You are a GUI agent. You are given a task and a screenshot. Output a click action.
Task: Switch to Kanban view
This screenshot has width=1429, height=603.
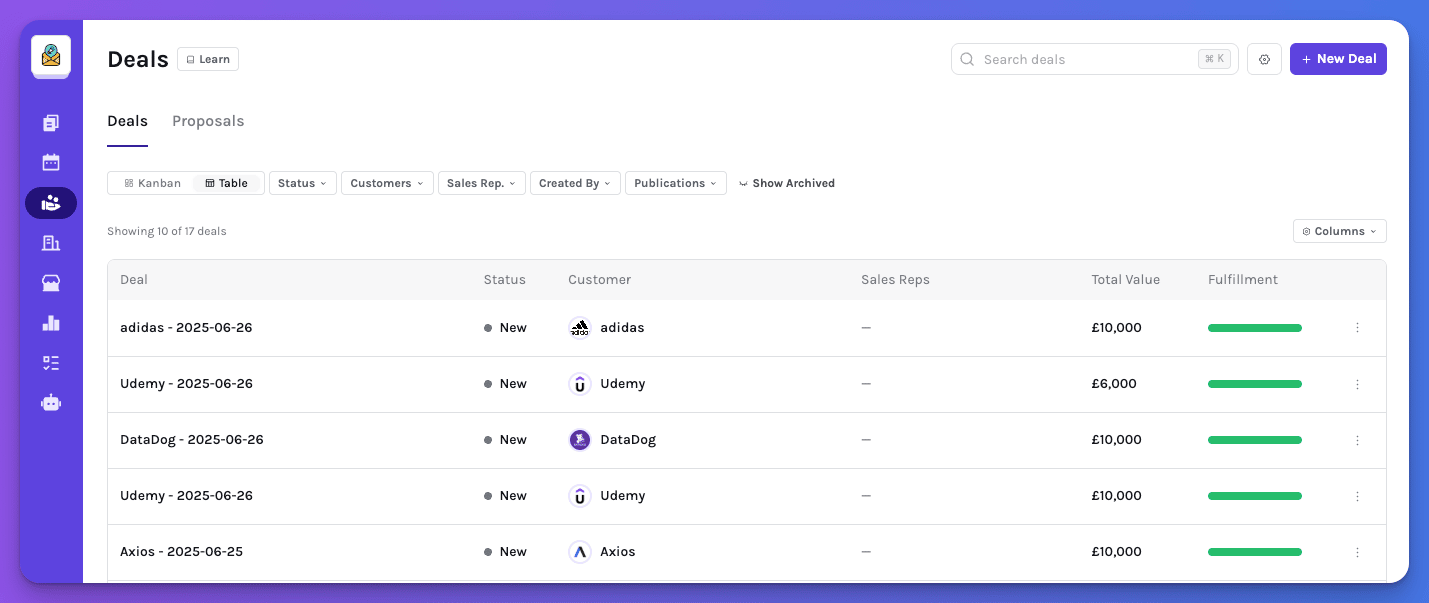point(152,183)
